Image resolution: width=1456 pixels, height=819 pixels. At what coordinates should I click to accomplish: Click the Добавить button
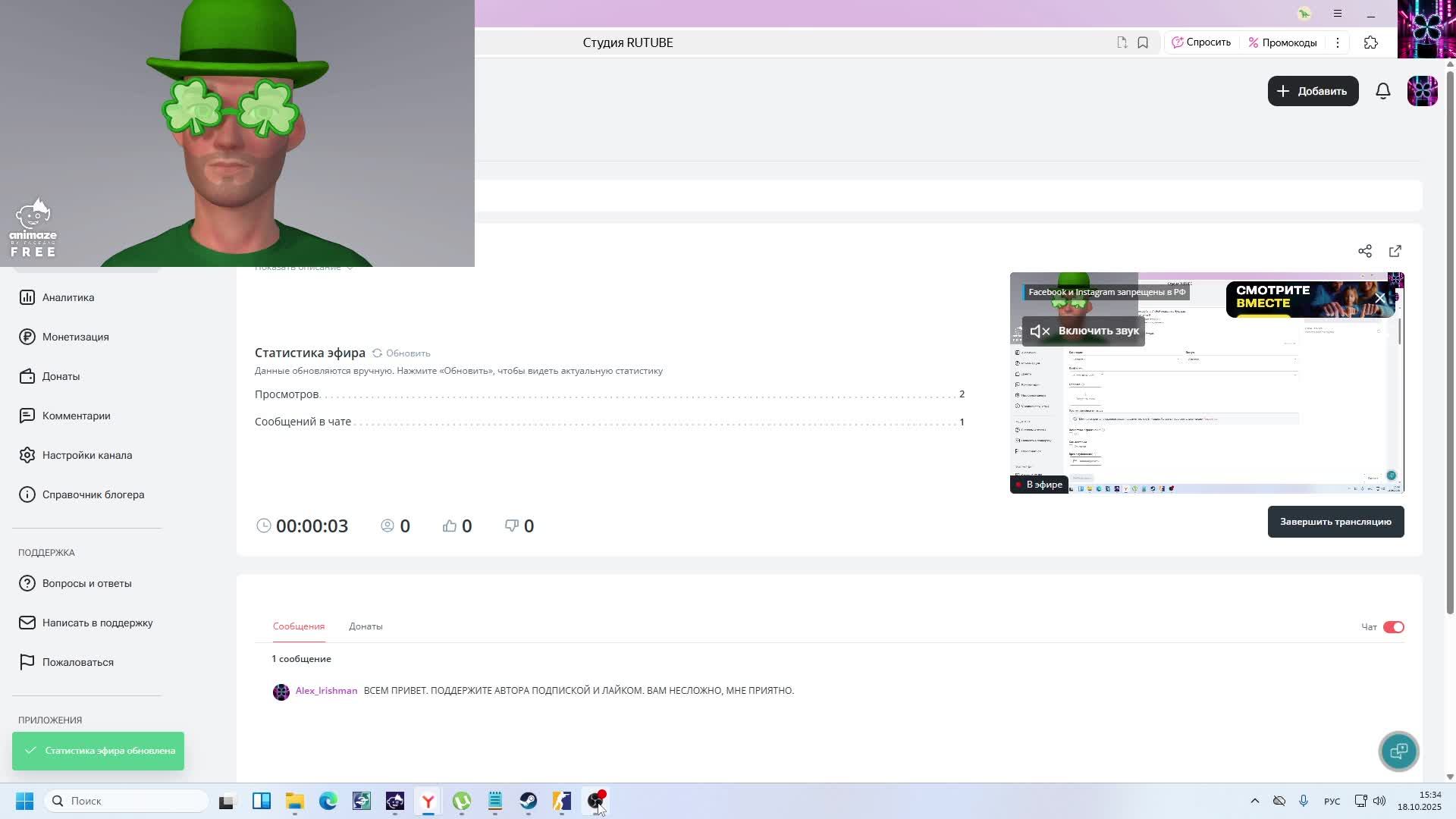[x=1312, y=91]
